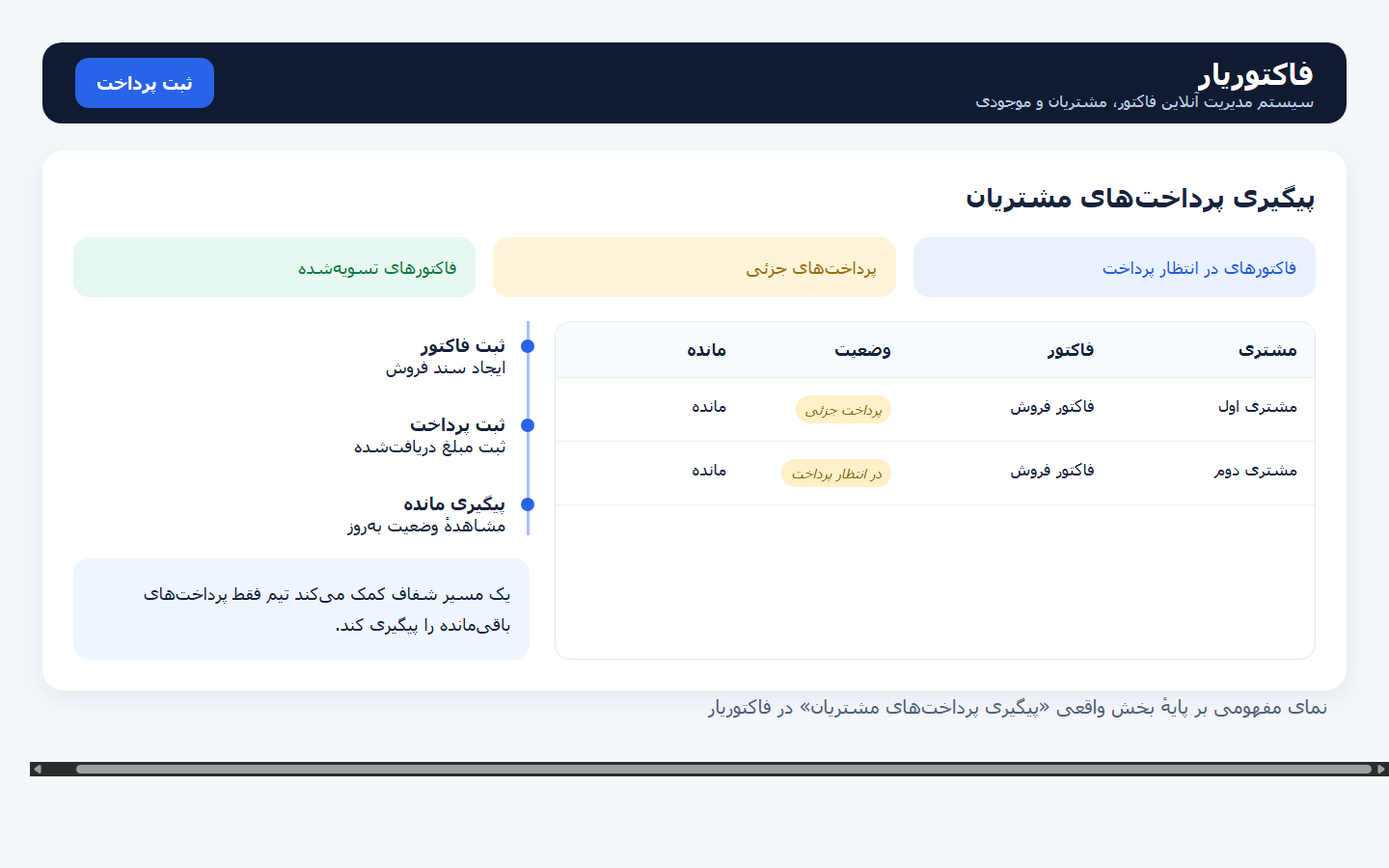1389x868 pixels.
Task: Select the «ثبت پرداخت» title in the timeline
Action: [x=458, y=424]
